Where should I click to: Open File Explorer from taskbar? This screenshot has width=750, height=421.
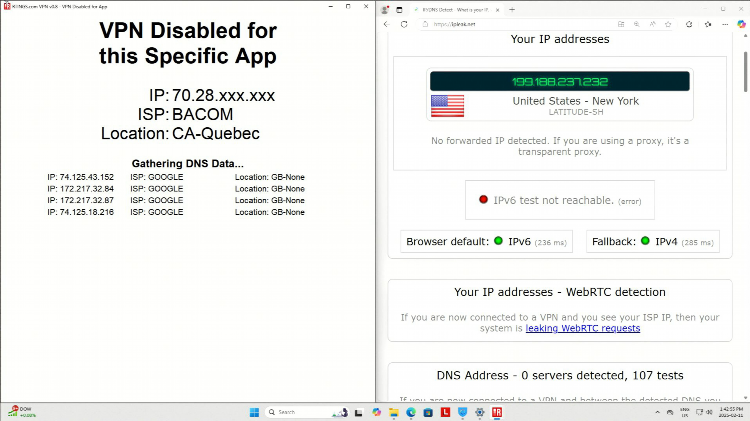394,412
